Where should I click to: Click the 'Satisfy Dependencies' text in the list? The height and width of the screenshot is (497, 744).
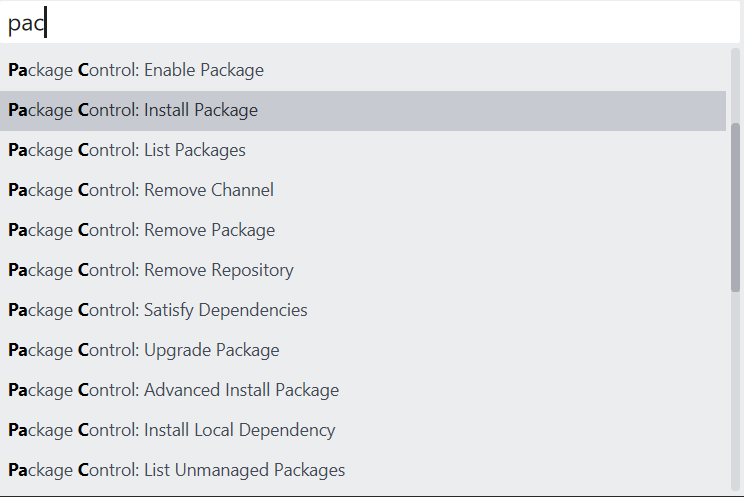[226, 311]
